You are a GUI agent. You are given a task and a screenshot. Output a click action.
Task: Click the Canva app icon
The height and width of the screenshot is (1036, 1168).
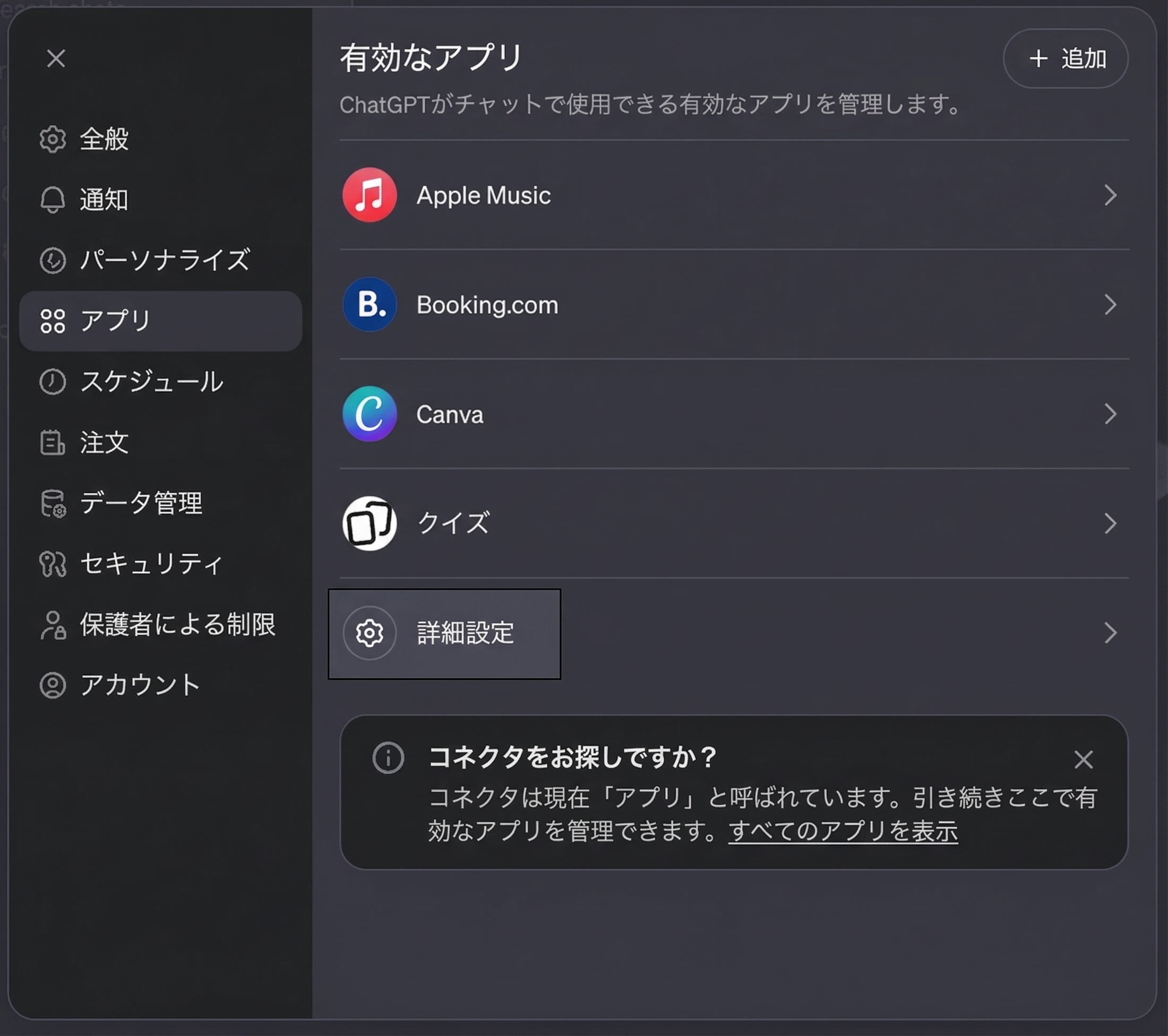[x=369, y=414]
